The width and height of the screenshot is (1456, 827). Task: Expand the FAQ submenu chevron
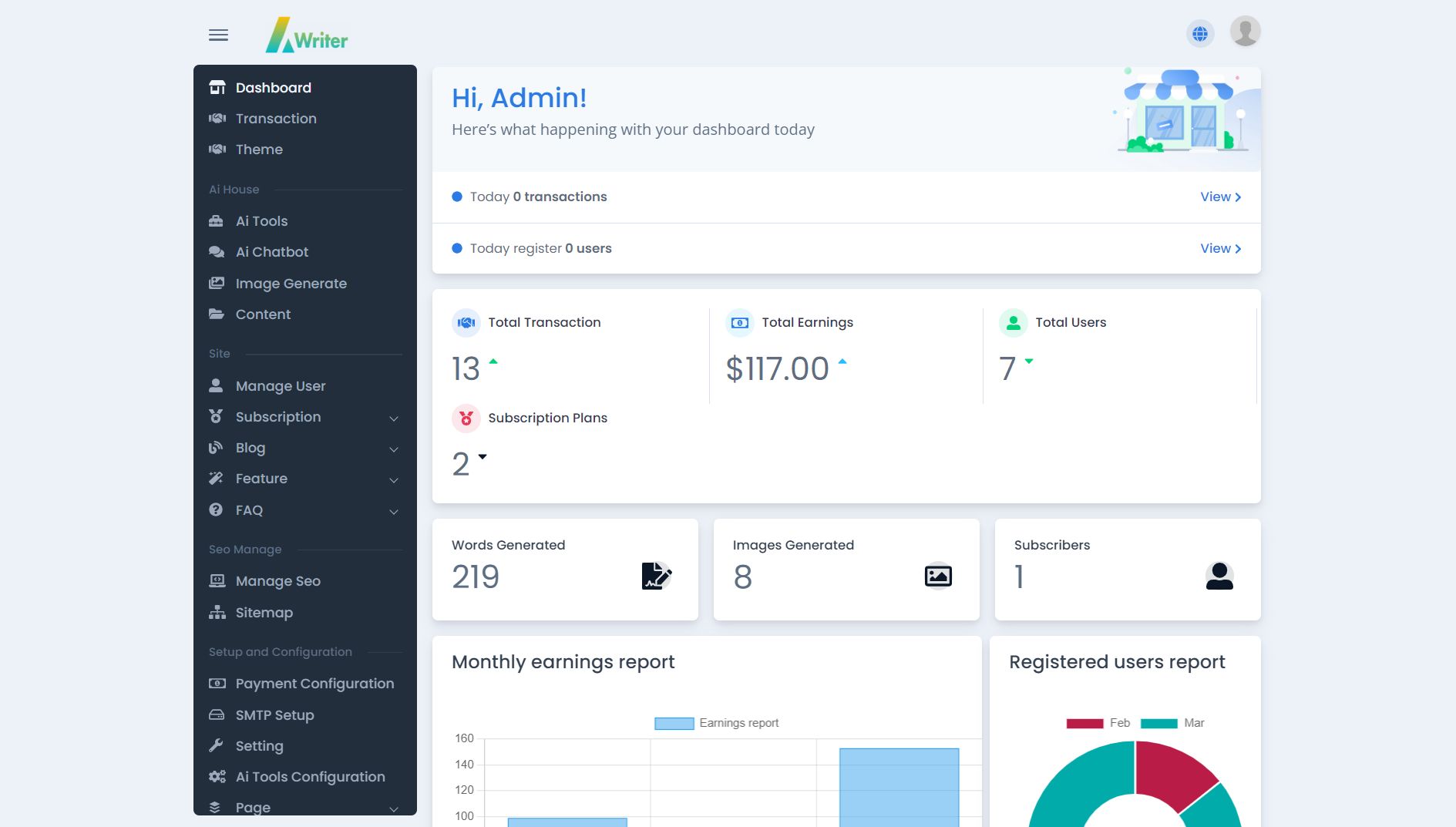tap(394, 512)
